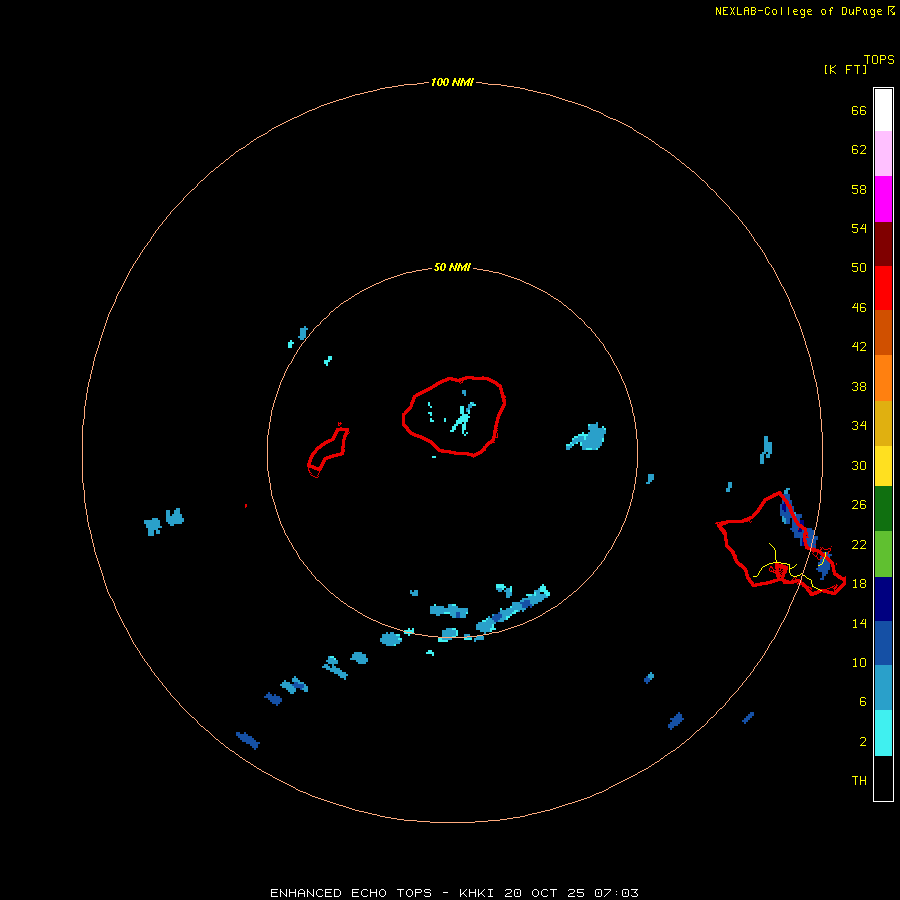The image size is (900, 900).
Task: Click the 42 legend value
Action: (859, 347)
